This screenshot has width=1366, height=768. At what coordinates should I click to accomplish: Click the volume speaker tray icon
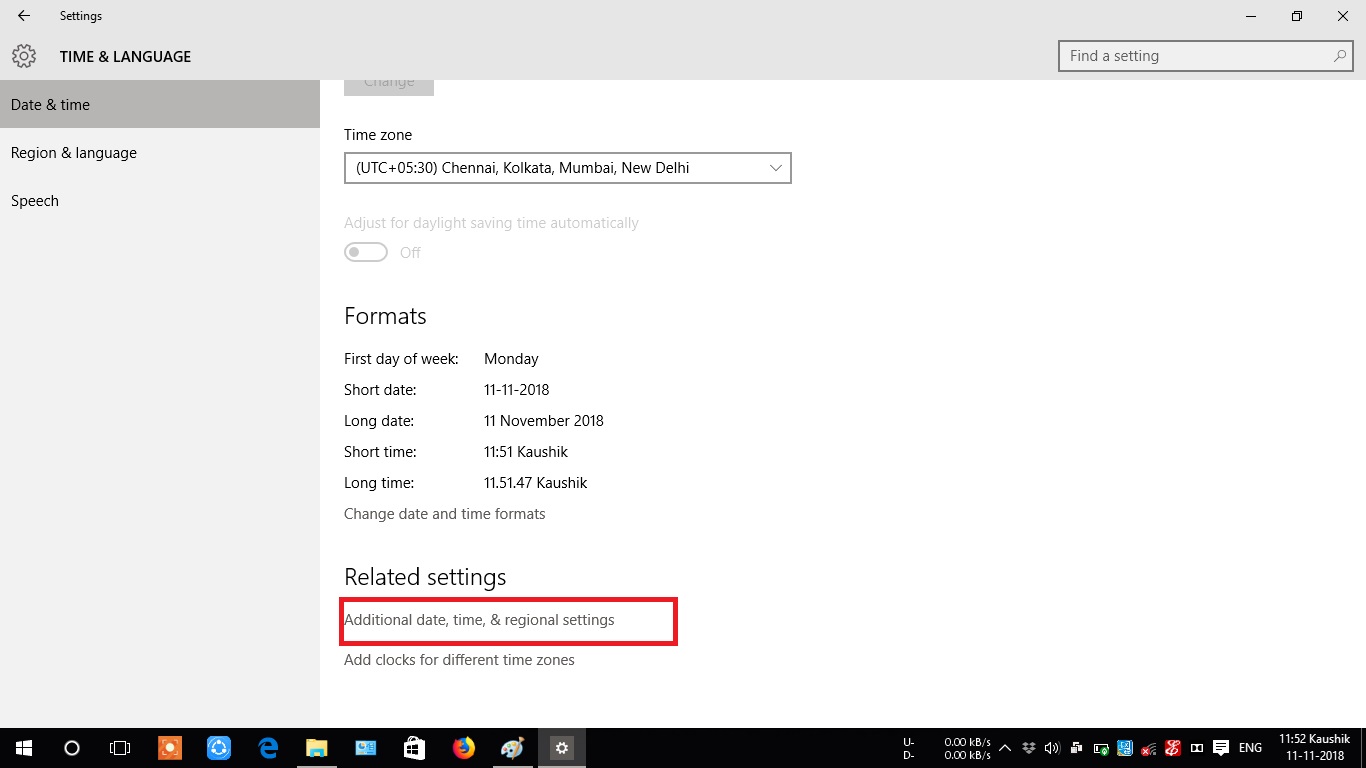pyautogui.click(x=1052, y=748)
